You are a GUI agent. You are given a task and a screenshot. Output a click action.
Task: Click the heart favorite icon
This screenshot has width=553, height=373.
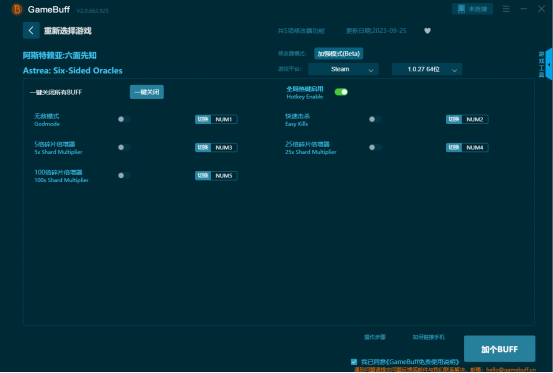[x=427, y=31]
